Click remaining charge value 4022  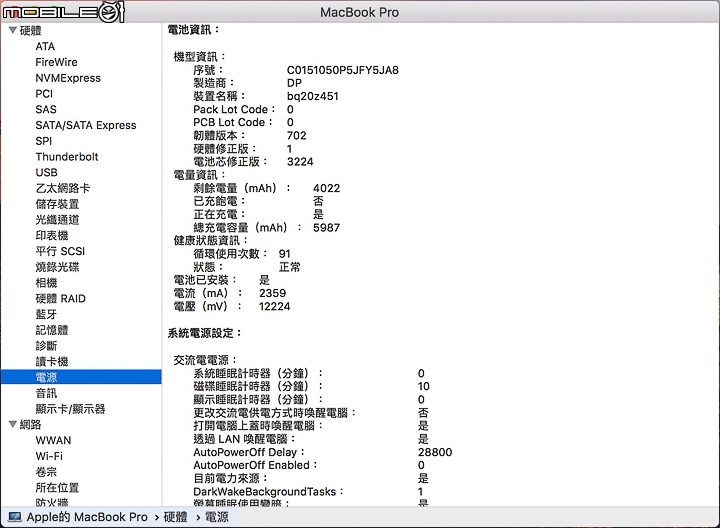pyautogui.click(x=326, y=188)
